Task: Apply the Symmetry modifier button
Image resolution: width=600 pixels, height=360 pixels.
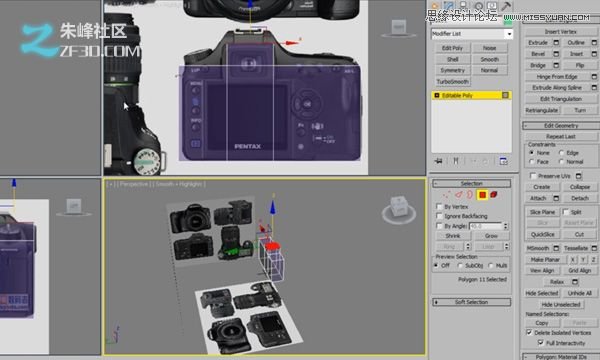Action: (x=452, y=70)
